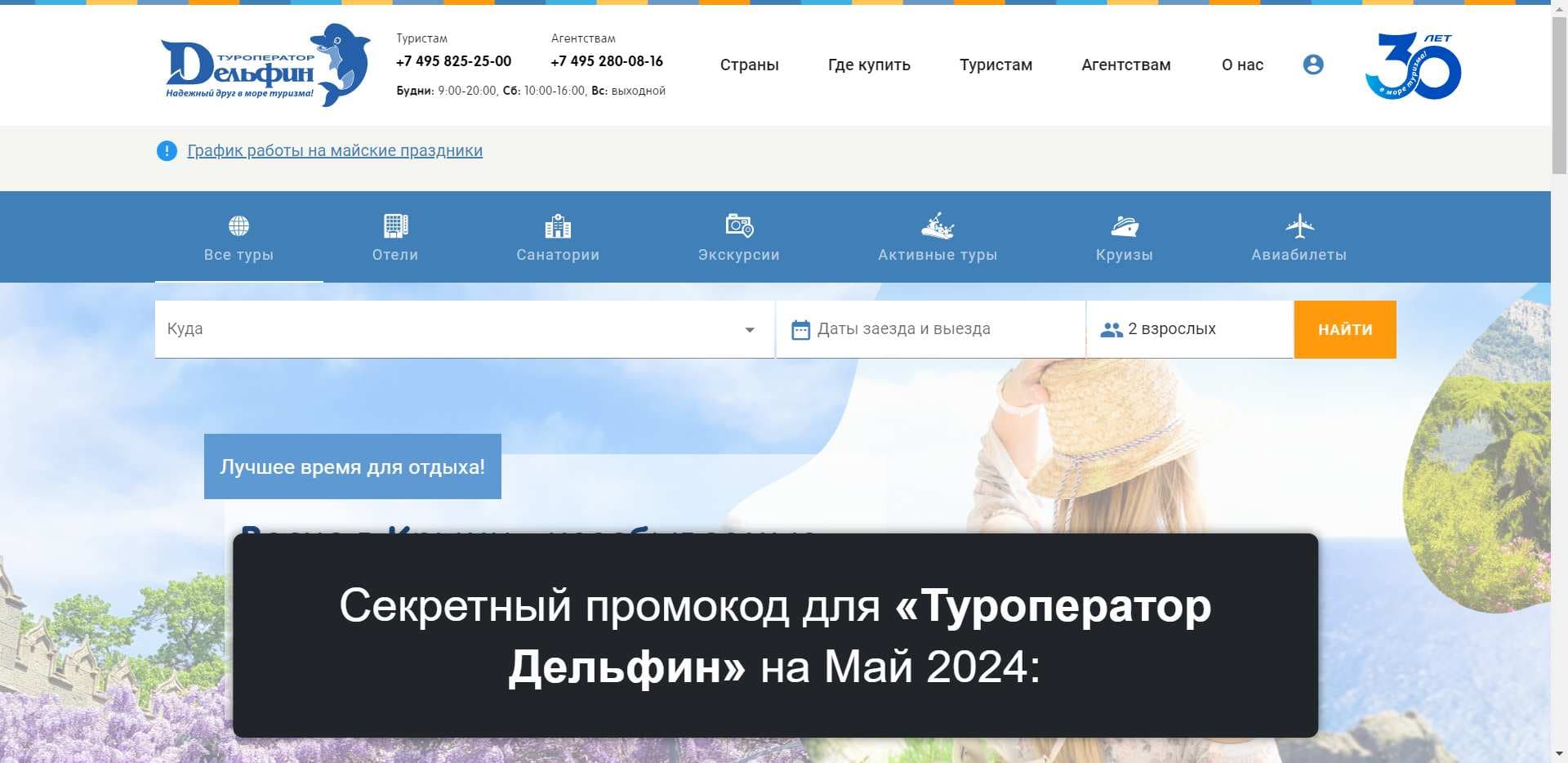Screen dimensions: 1568x763
Task: Open the Где купить menu item
Action: click(x=869, y=65)
